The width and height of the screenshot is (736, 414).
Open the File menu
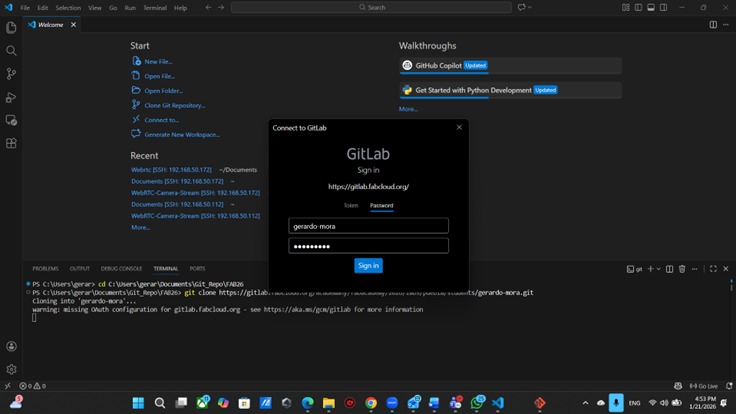(x=25, y=8)
